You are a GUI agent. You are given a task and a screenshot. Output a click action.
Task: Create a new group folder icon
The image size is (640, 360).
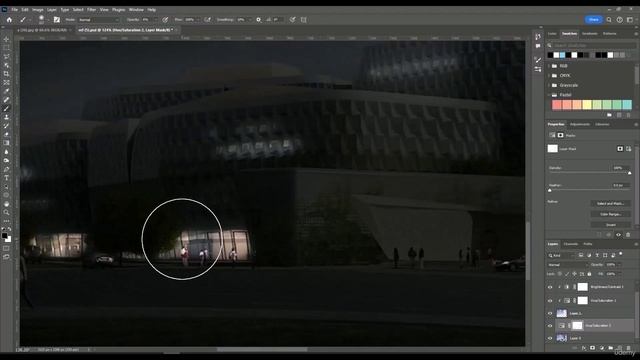[x=611, y=348]
